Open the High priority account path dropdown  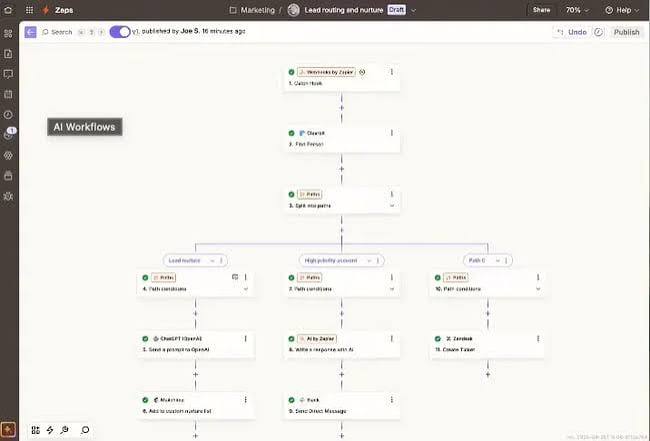pos(369,261)
